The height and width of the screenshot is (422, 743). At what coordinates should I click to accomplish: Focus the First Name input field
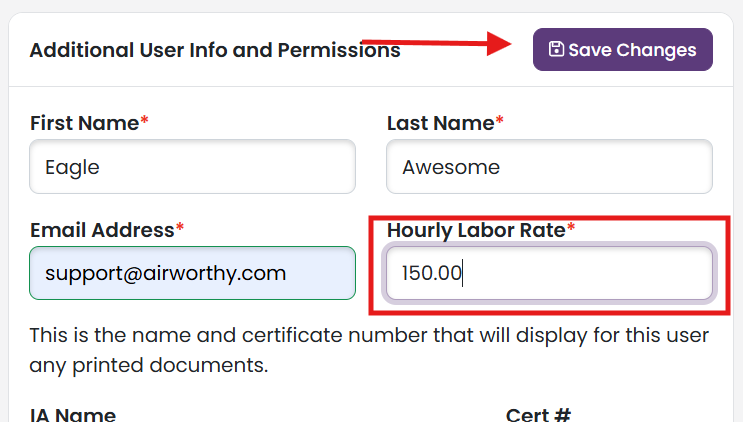[192, 167]
